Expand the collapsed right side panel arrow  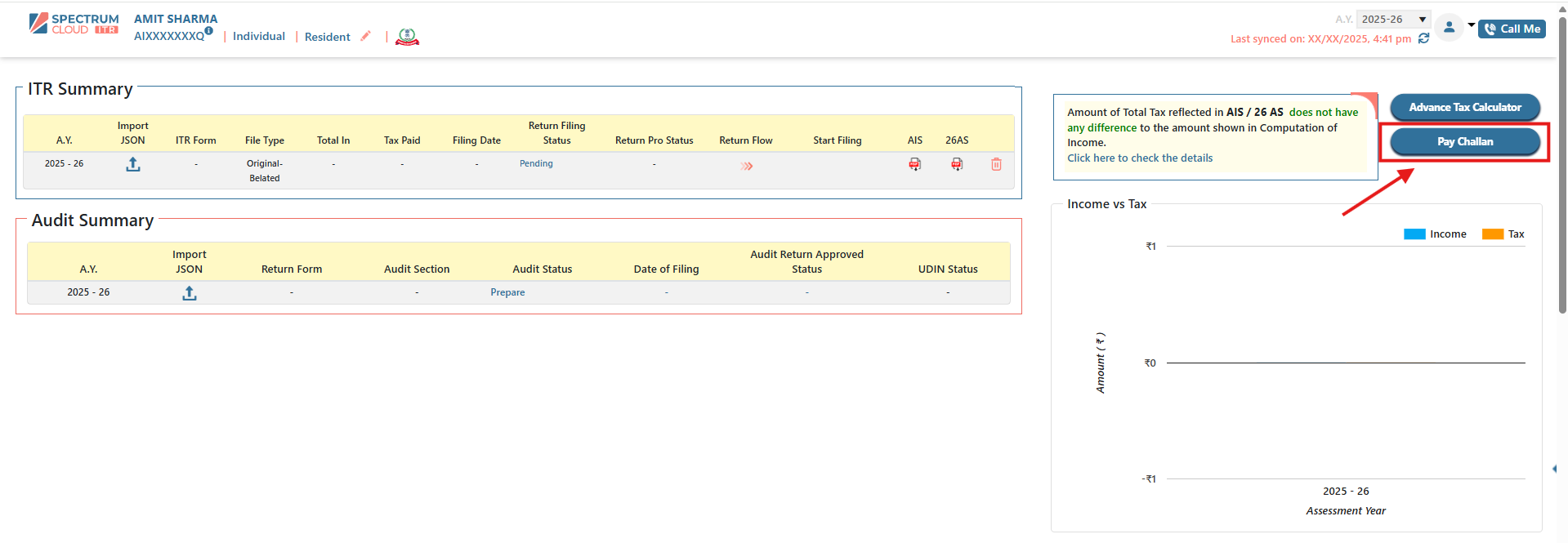click(1554, 469)
